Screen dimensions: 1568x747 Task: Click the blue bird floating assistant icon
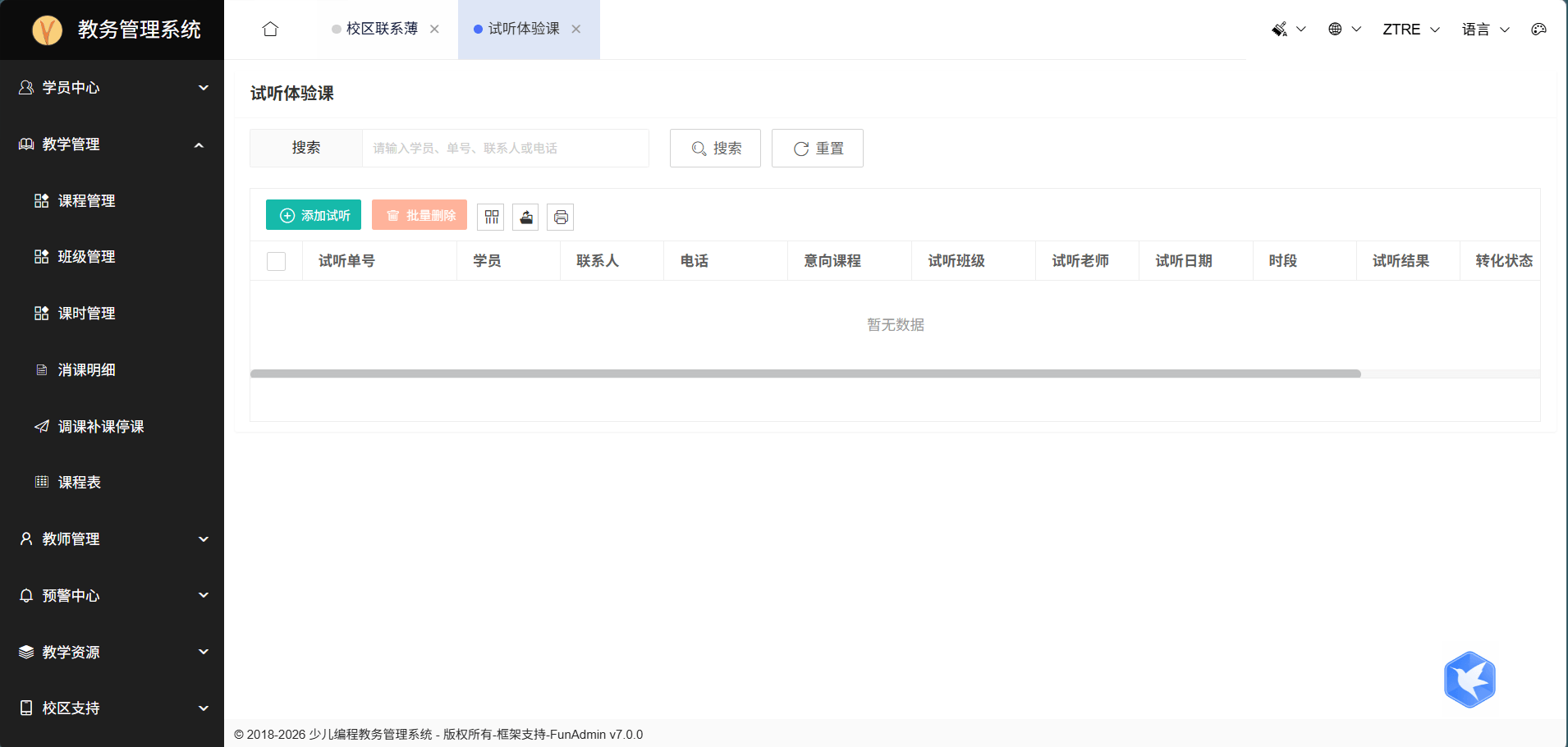click(1469, 680)
